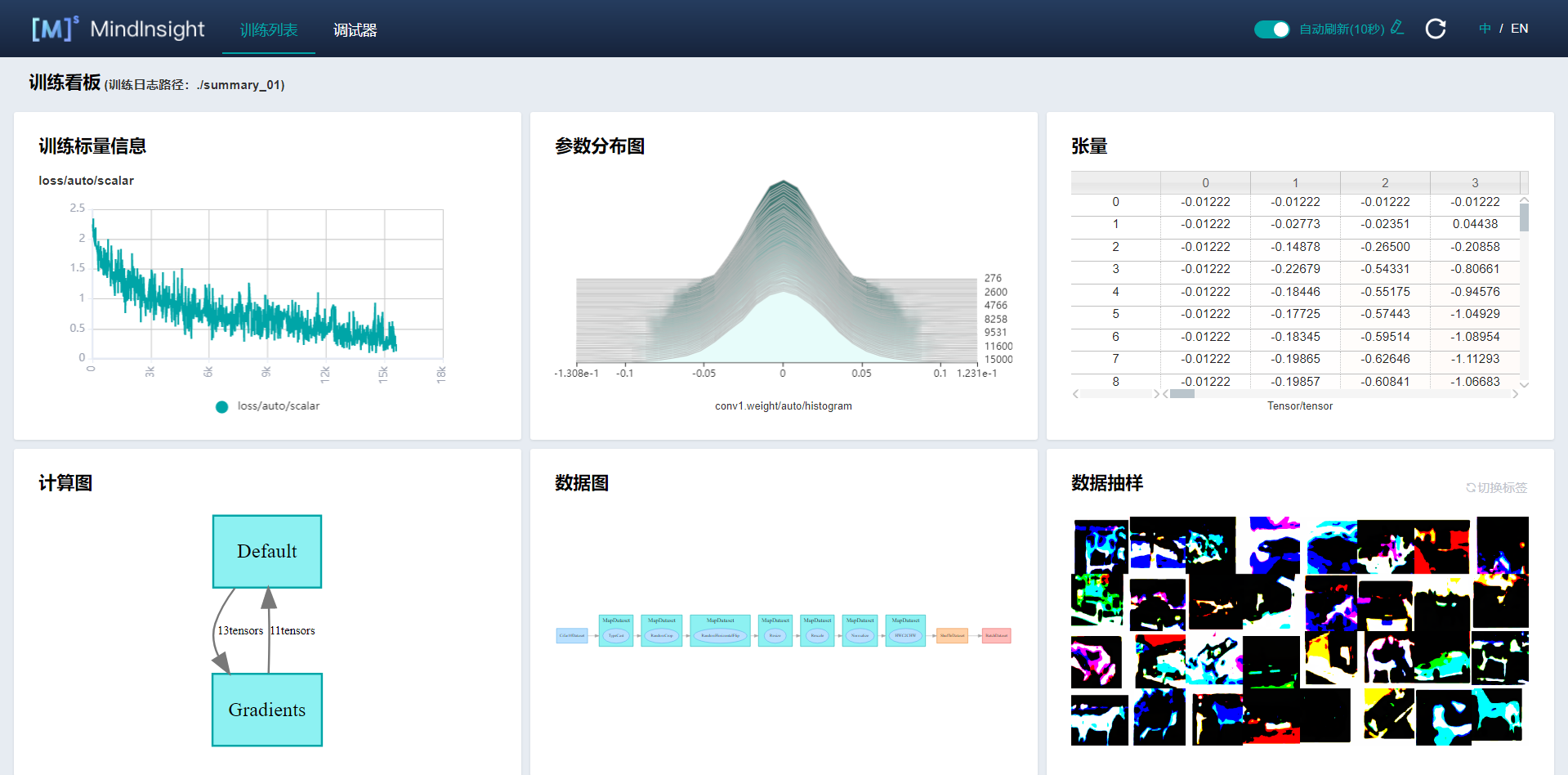Click the MindInsight logo icon
Image resolution: width=1568 pixels, height=775 pixels.
51,28
